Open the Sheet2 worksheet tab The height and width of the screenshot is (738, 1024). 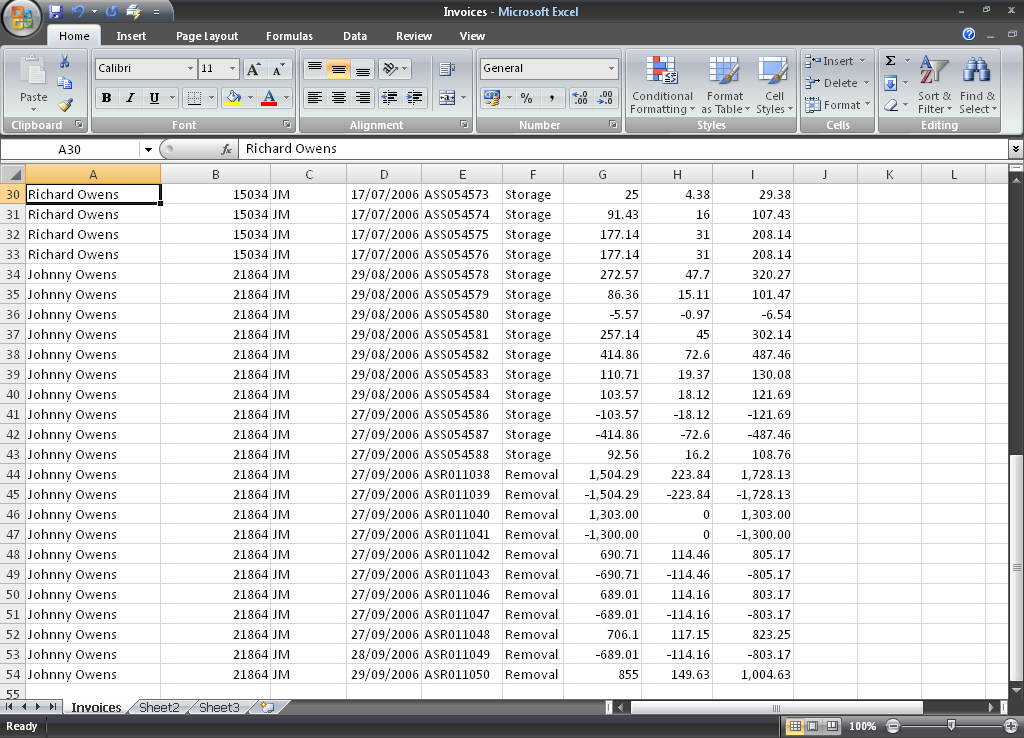coord(159,707)
